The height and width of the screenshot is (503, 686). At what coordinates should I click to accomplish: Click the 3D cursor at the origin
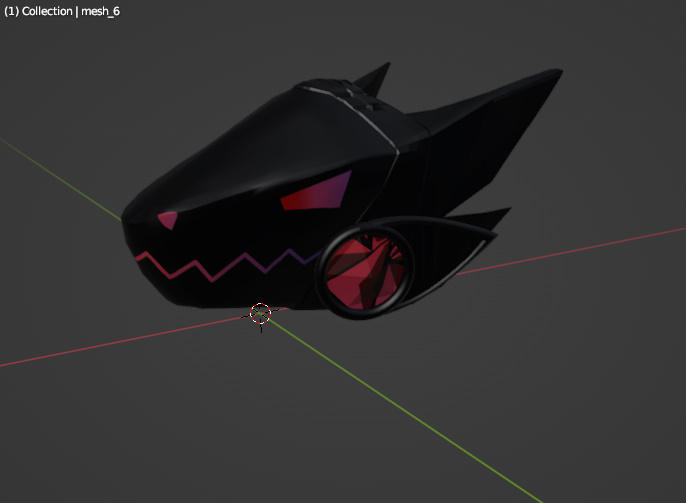click(x=260, y=314)
